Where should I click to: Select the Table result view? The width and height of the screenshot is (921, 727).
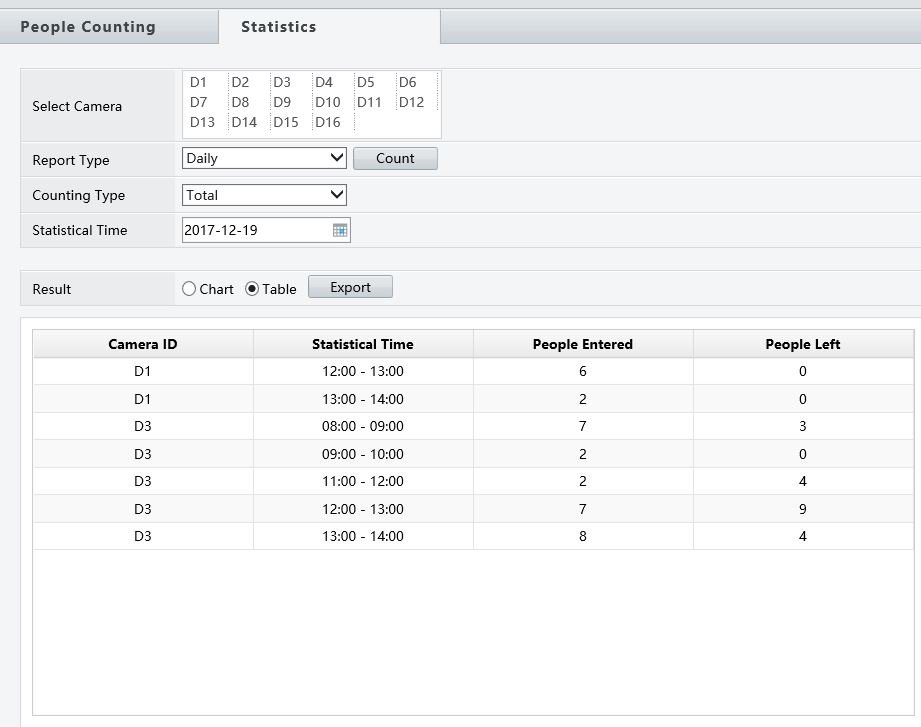point(252,289)
